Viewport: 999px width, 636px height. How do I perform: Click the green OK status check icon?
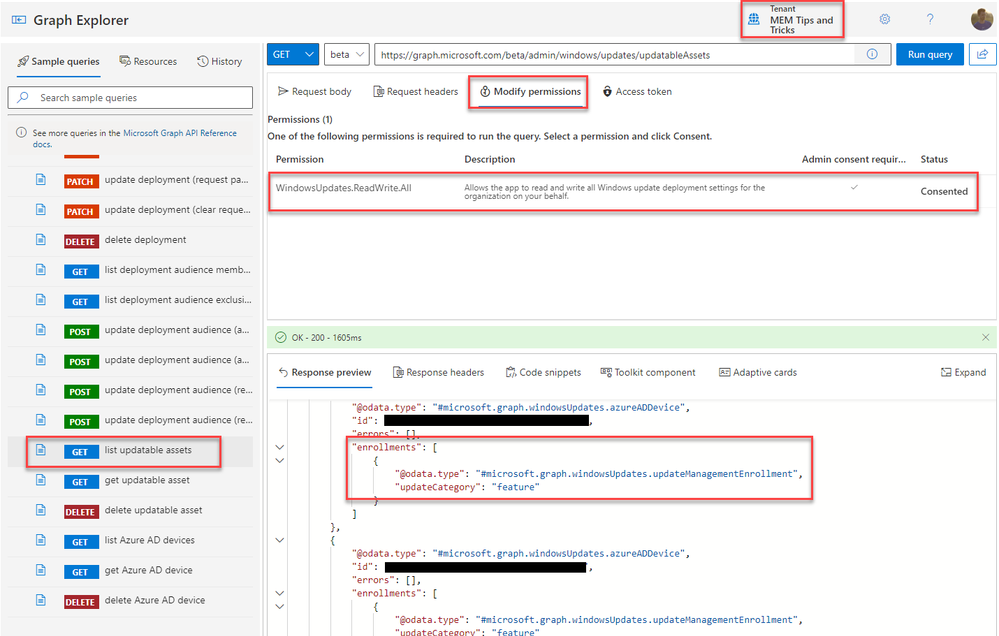(x=280, y=337)
